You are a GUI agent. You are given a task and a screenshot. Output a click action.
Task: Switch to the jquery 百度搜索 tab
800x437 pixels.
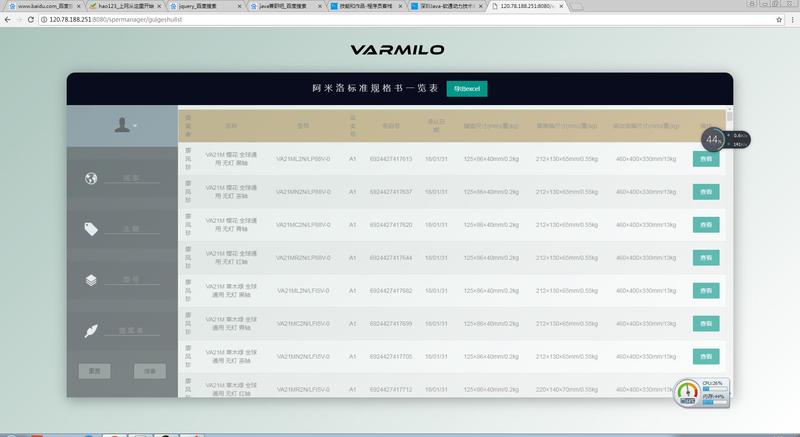[x=203, y=6]
